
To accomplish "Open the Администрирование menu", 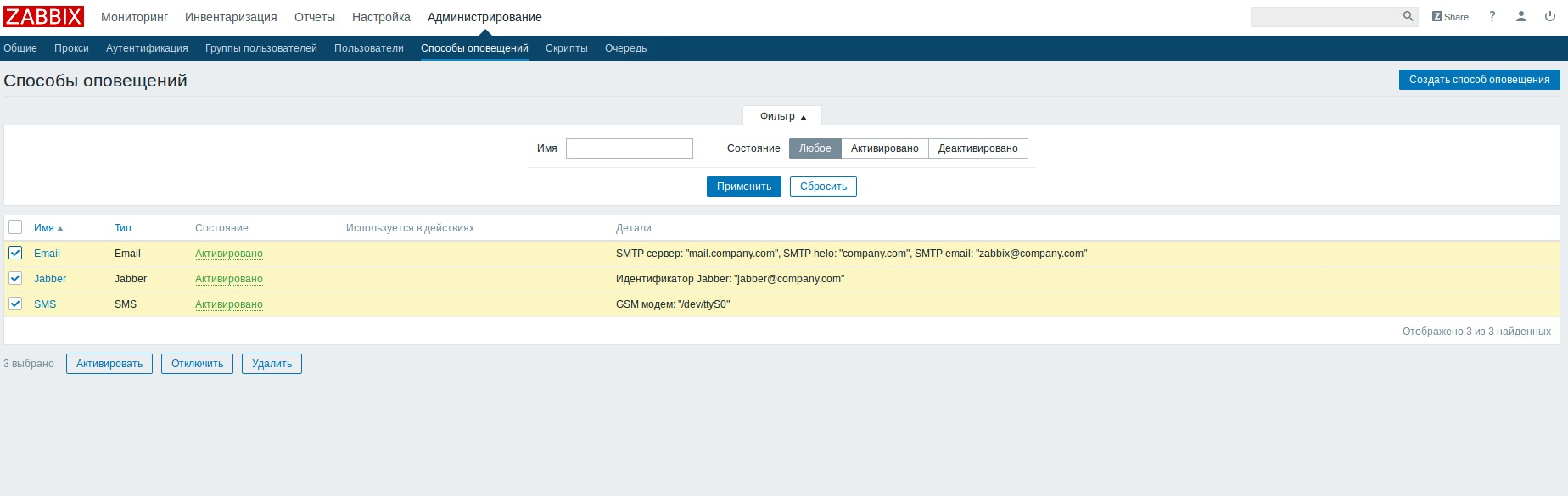I will 484,17.
